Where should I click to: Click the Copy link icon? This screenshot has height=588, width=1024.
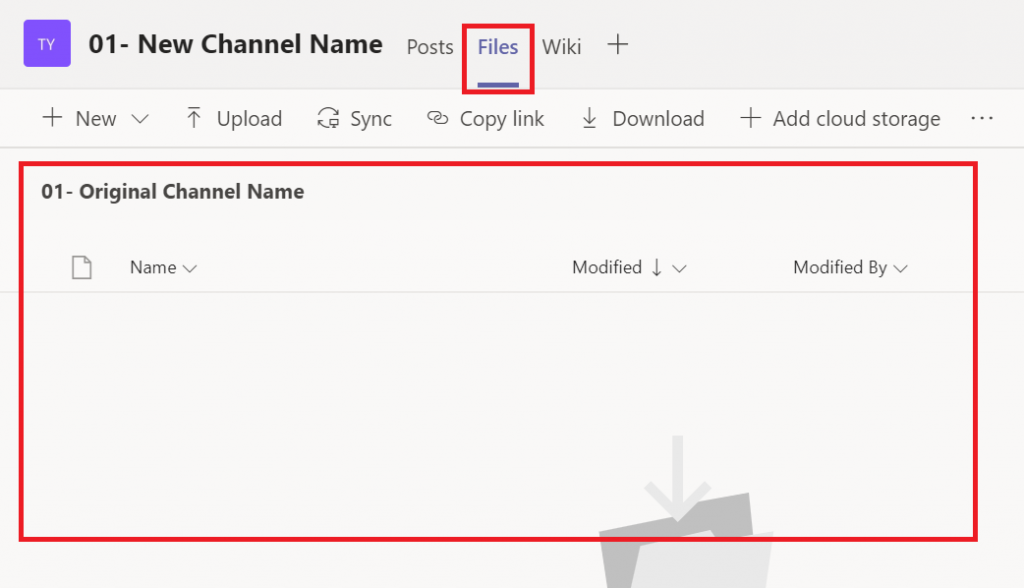click(437, 118)
